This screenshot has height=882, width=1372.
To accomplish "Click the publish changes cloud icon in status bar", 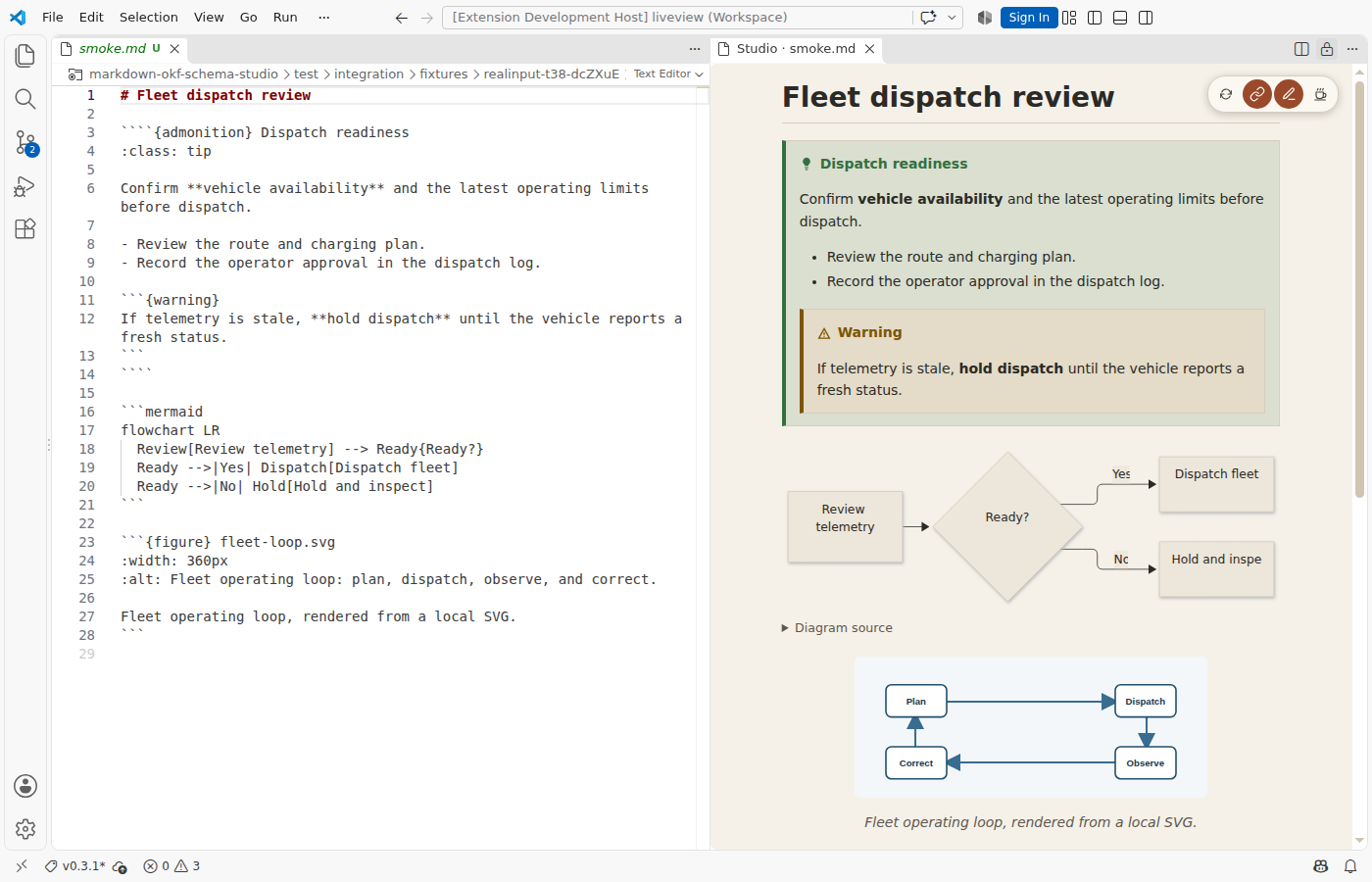I will click(120, 866).
